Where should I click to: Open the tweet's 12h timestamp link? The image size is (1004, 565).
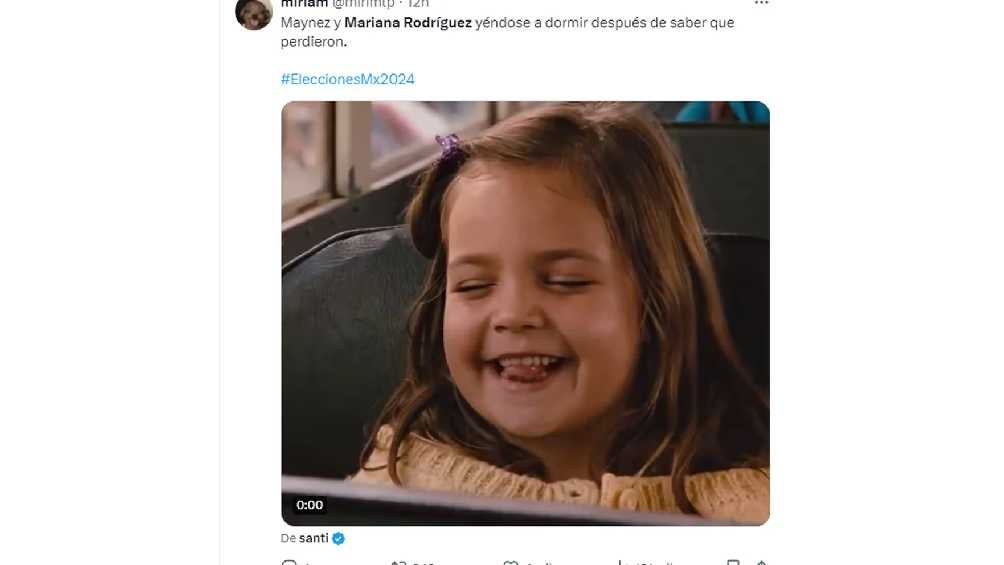(x=418, y=4)
